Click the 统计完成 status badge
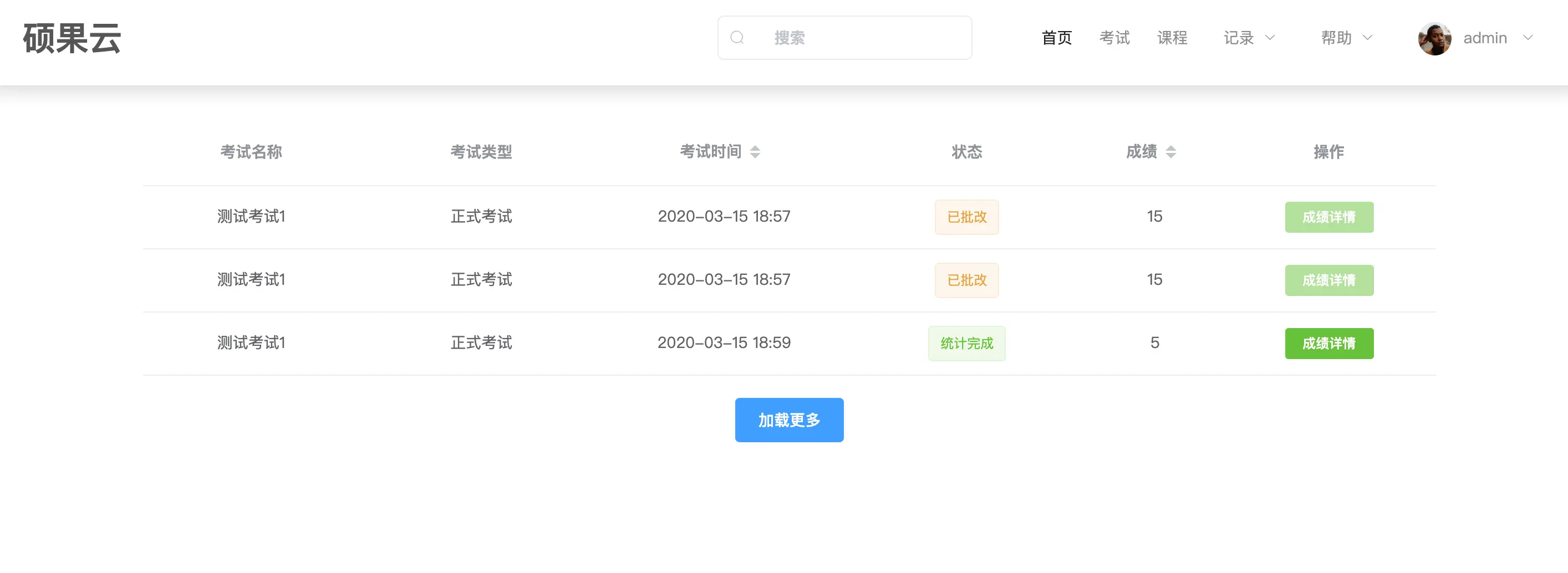1568x573 pixels. point(966,343)
